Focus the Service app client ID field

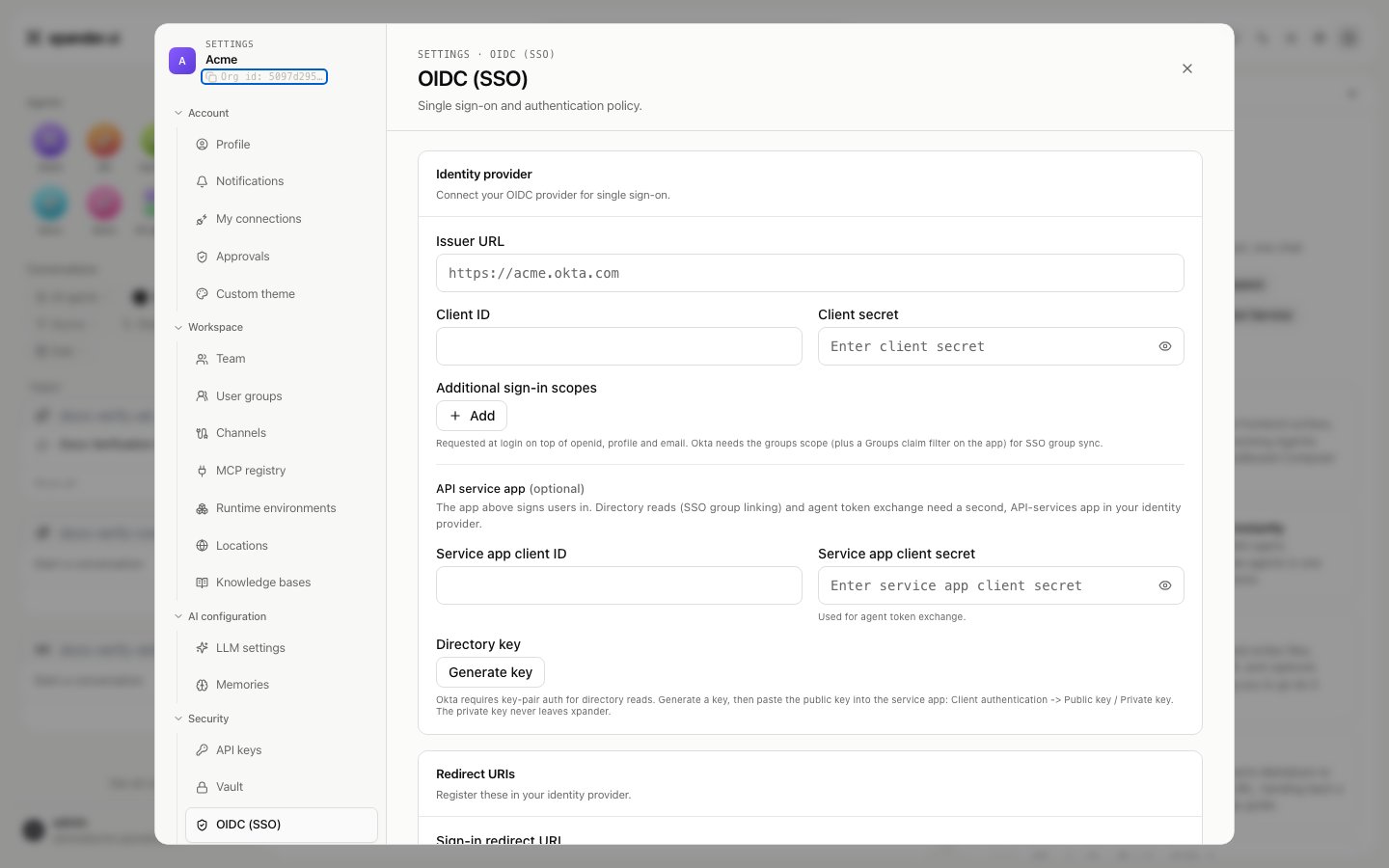pyautogui.click(x=619, y=585)
